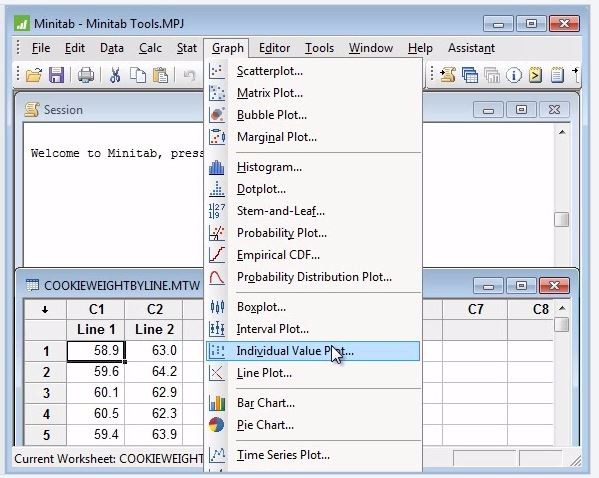The width and height of the screenshot is (599, 478).
Task: Open the File menu
Action: pos(41,48)
